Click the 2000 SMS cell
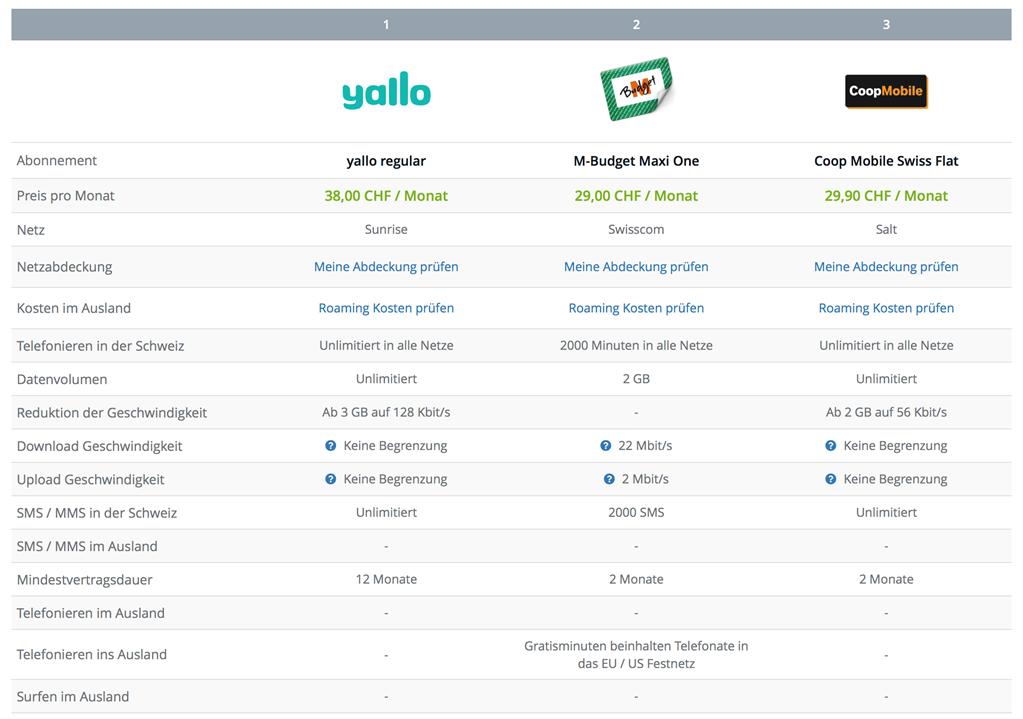Viewport: 1023px width, 719px height. [636, 513]
